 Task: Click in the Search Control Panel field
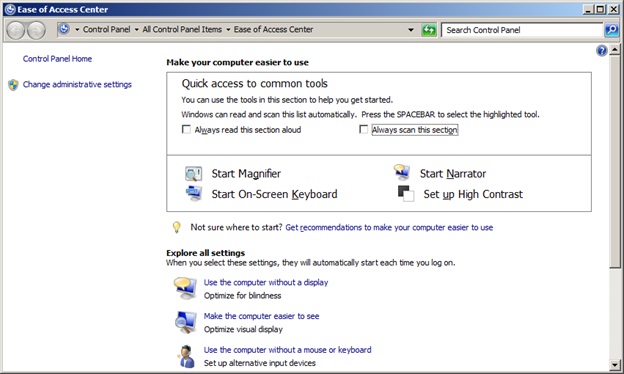(x=522, y=30)
